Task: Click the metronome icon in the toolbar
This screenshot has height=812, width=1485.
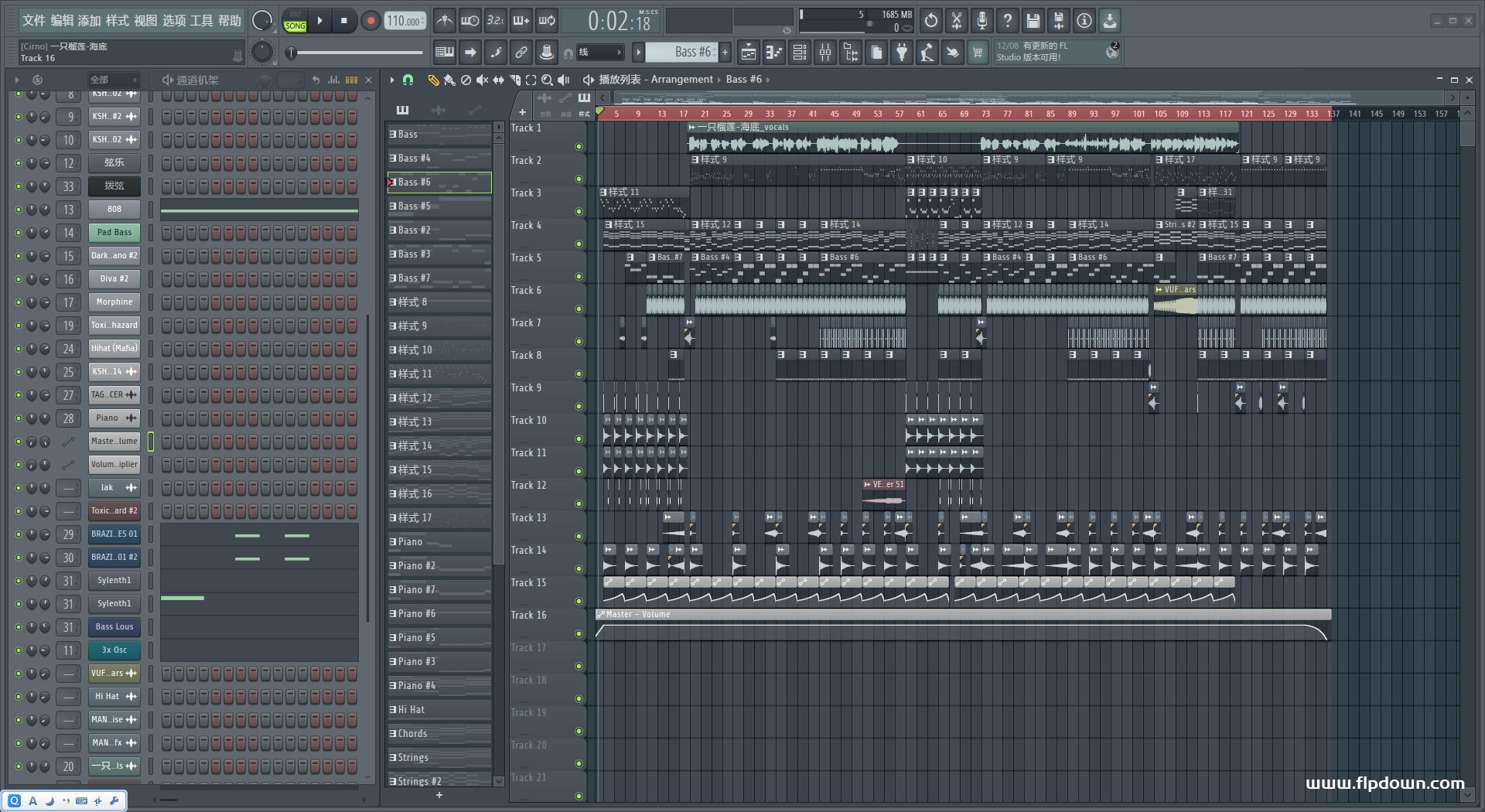Action: 444,21
